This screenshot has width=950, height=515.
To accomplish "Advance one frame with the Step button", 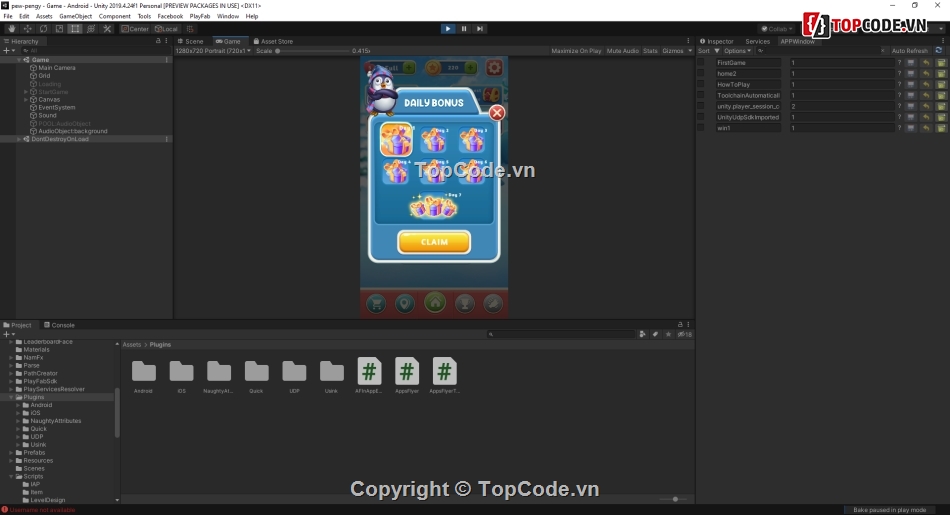I will (x=480, y=28).
